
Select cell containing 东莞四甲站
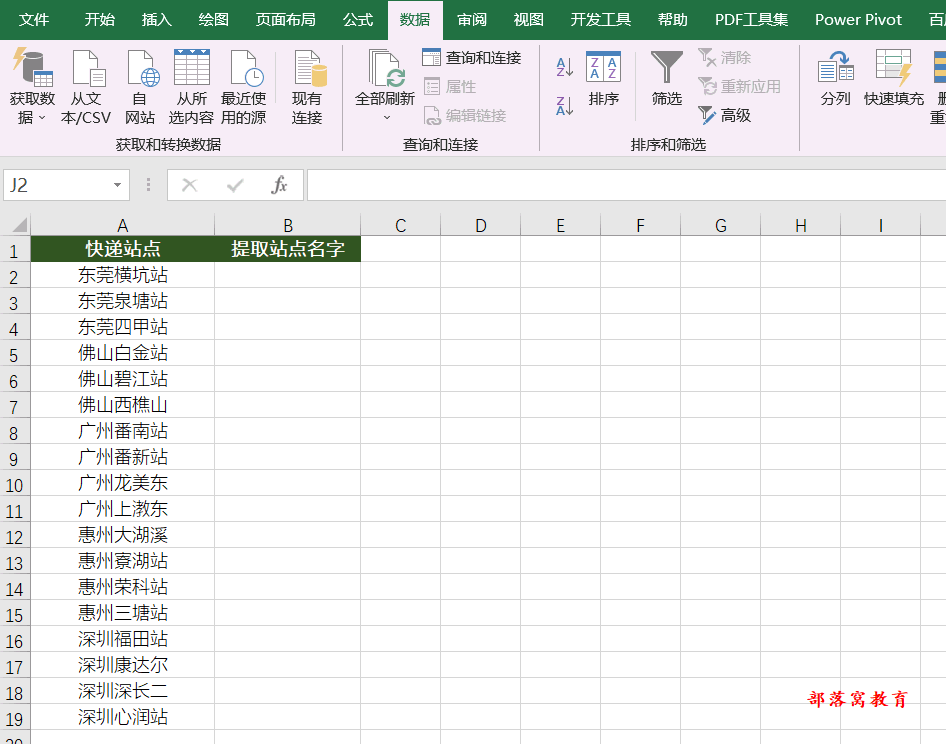click(x=122, y=327)
